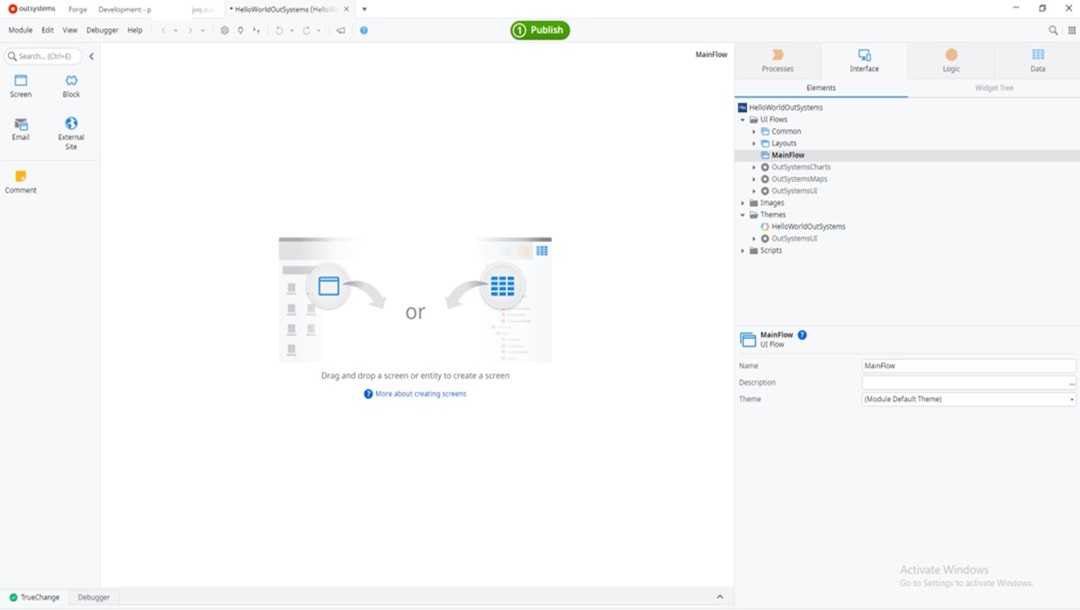Click the blue help icon in toolbar
Viewport: 1080px width, 610px height.
[x=364, y=30]
